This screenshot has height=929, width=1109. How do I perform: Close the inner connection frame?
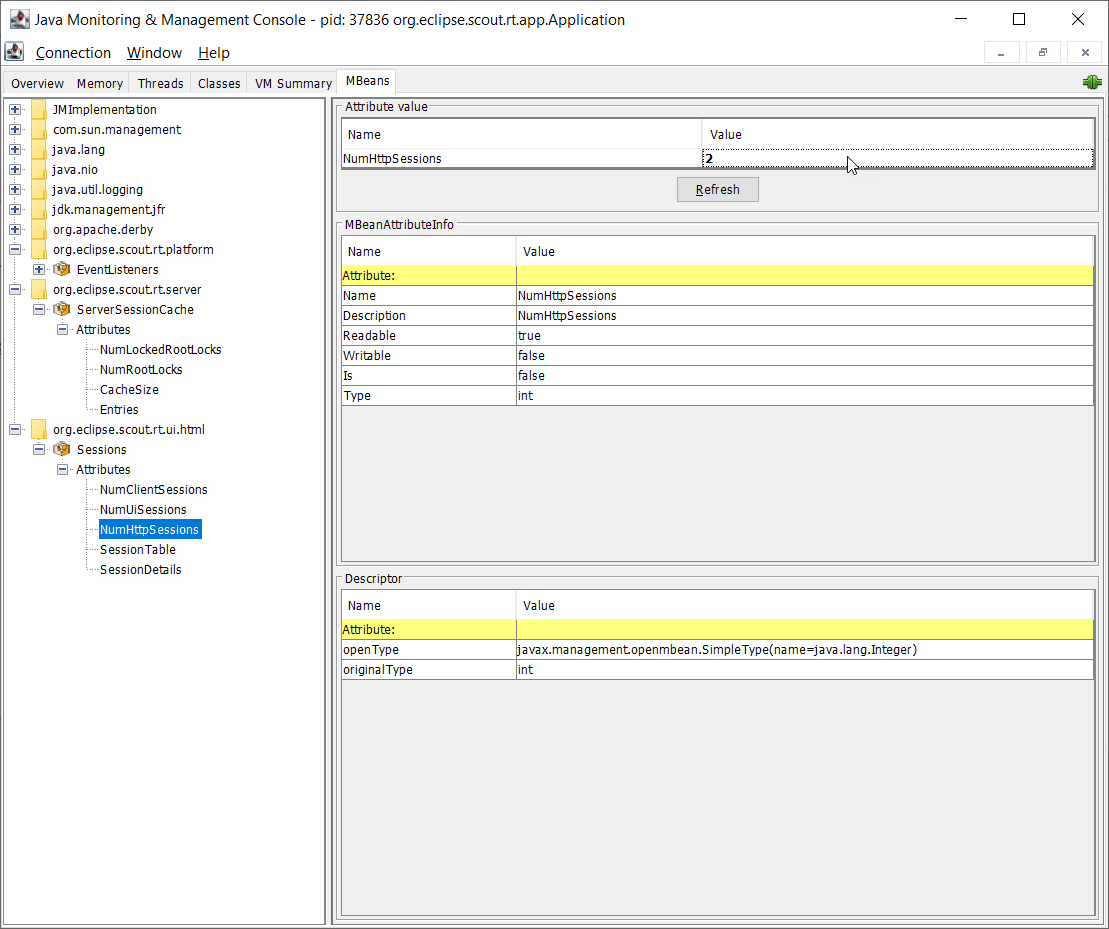[x=1085, y=52]
